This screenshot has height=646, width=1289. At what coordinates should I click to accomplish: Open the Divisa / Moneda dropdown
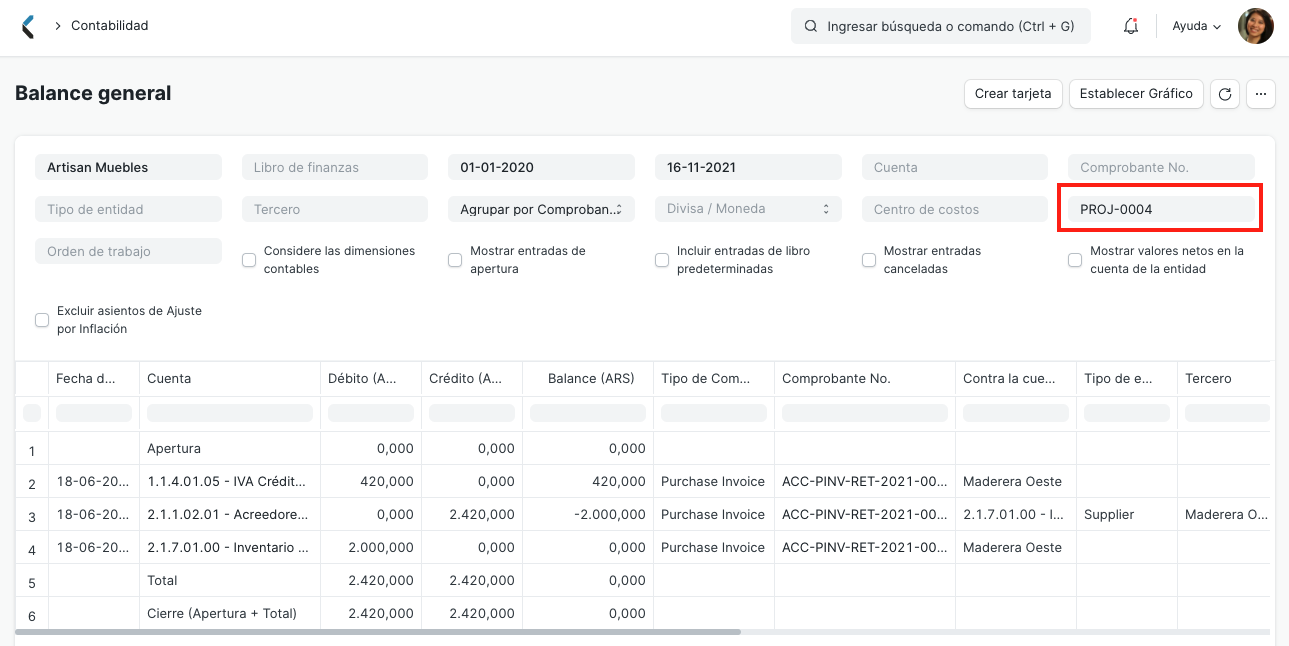pyautogui.click(x=748, y=209)
